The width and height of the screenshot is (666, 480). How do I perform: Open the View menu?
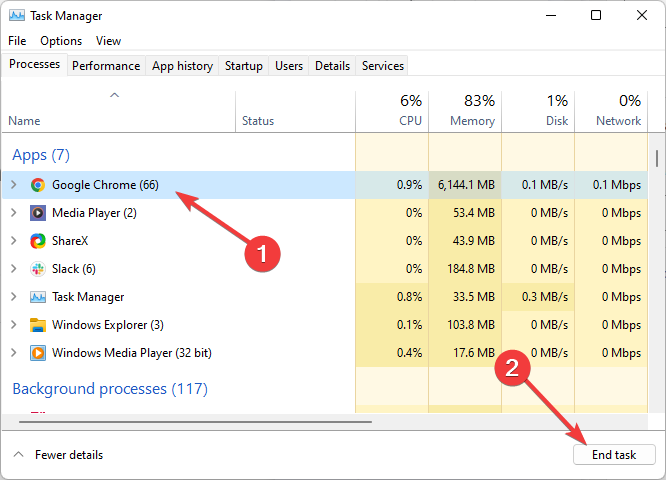[108, 41]
